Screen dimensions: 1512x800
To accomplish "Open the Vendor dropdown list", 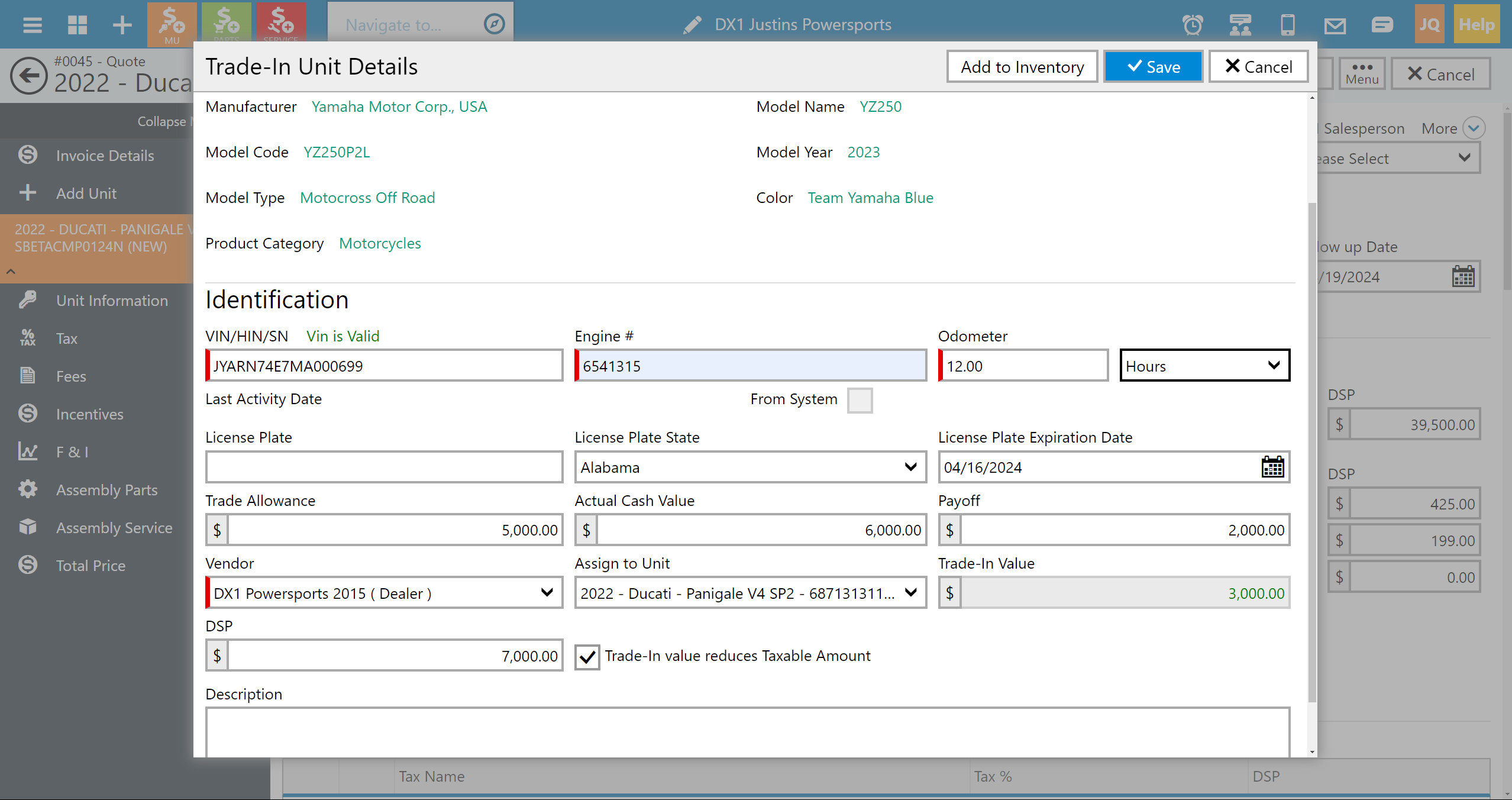I will point(385,593).
